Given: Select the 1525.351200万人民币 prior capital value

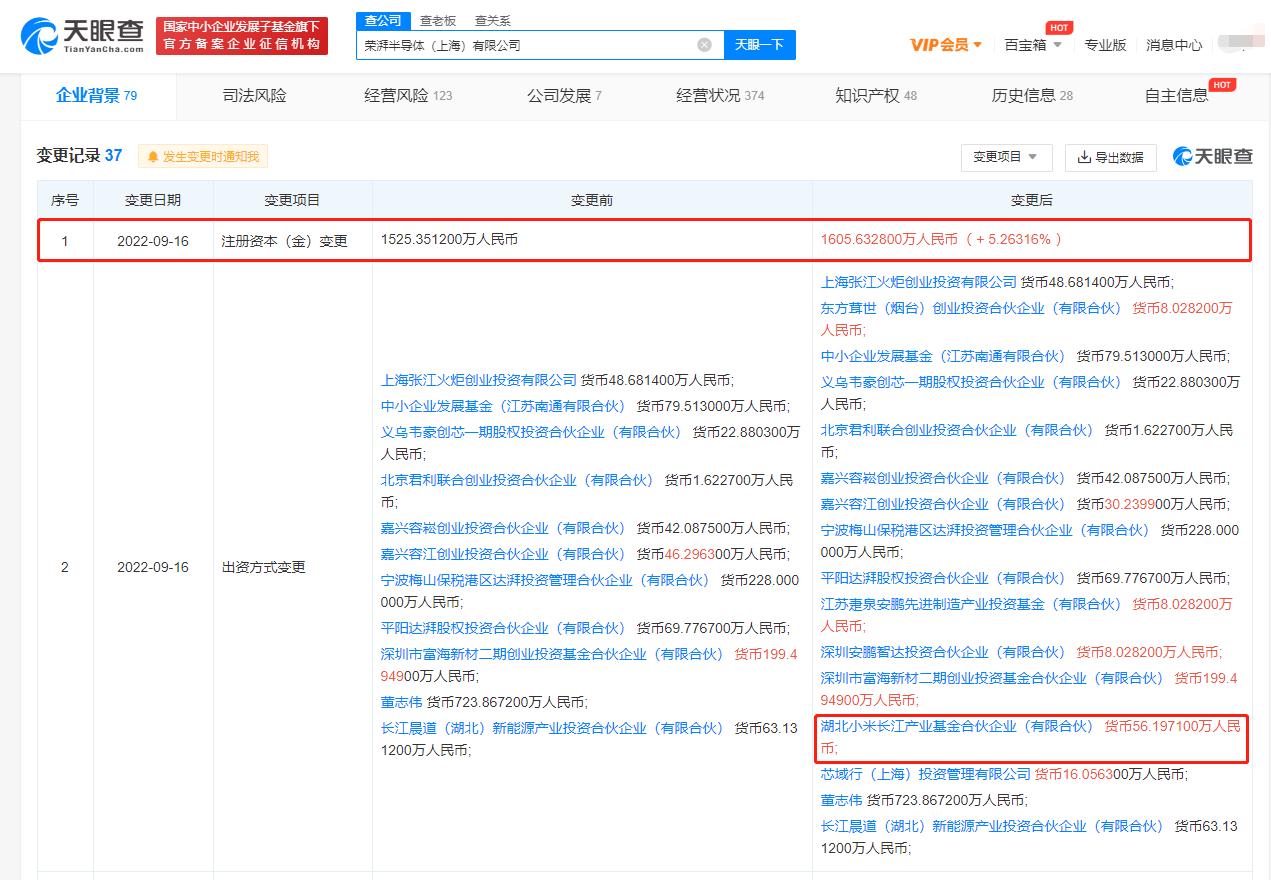Looking at the screenshot, I should point(449,240).
